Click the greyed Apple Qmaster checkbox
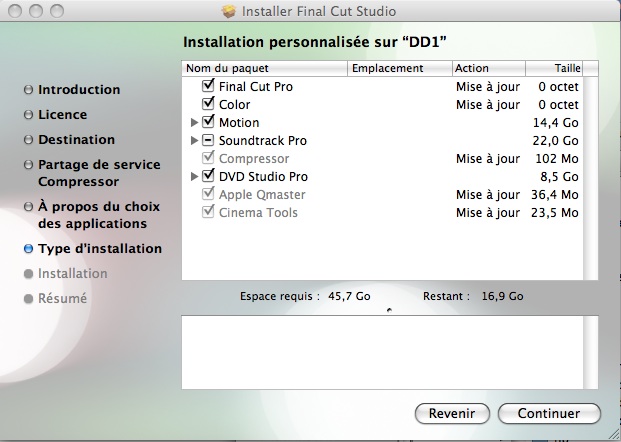 208,194
